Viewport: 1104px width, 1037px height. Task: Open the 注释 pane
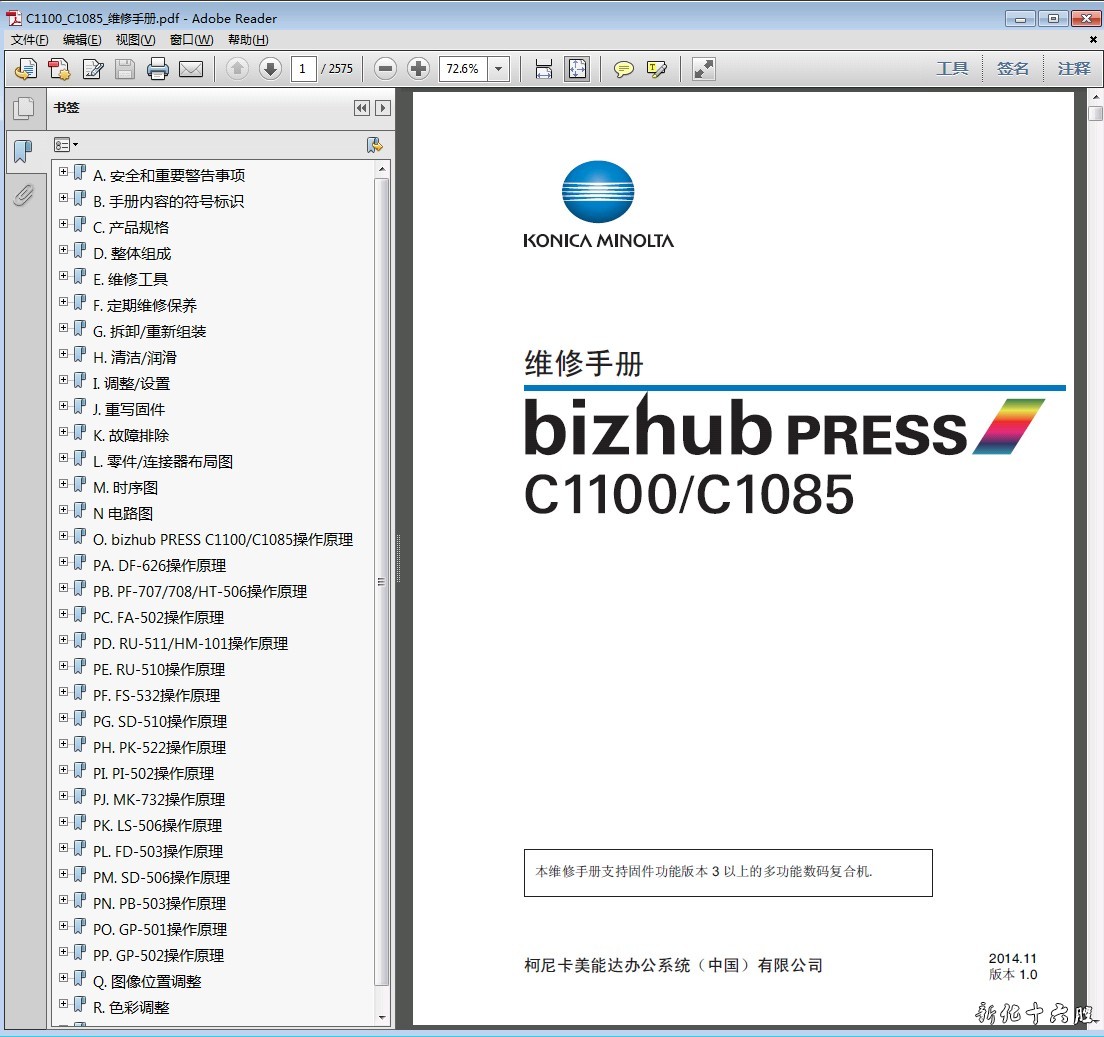pos(1074,69)
